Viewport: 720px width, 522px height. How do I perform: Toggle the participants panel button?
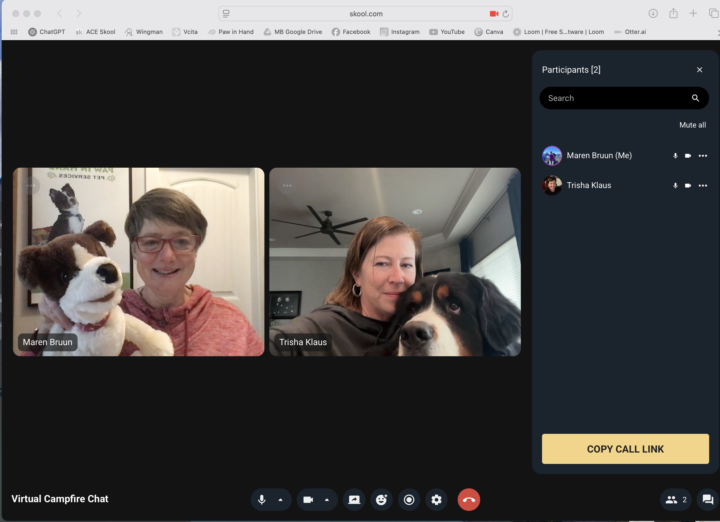pos(676,500)
